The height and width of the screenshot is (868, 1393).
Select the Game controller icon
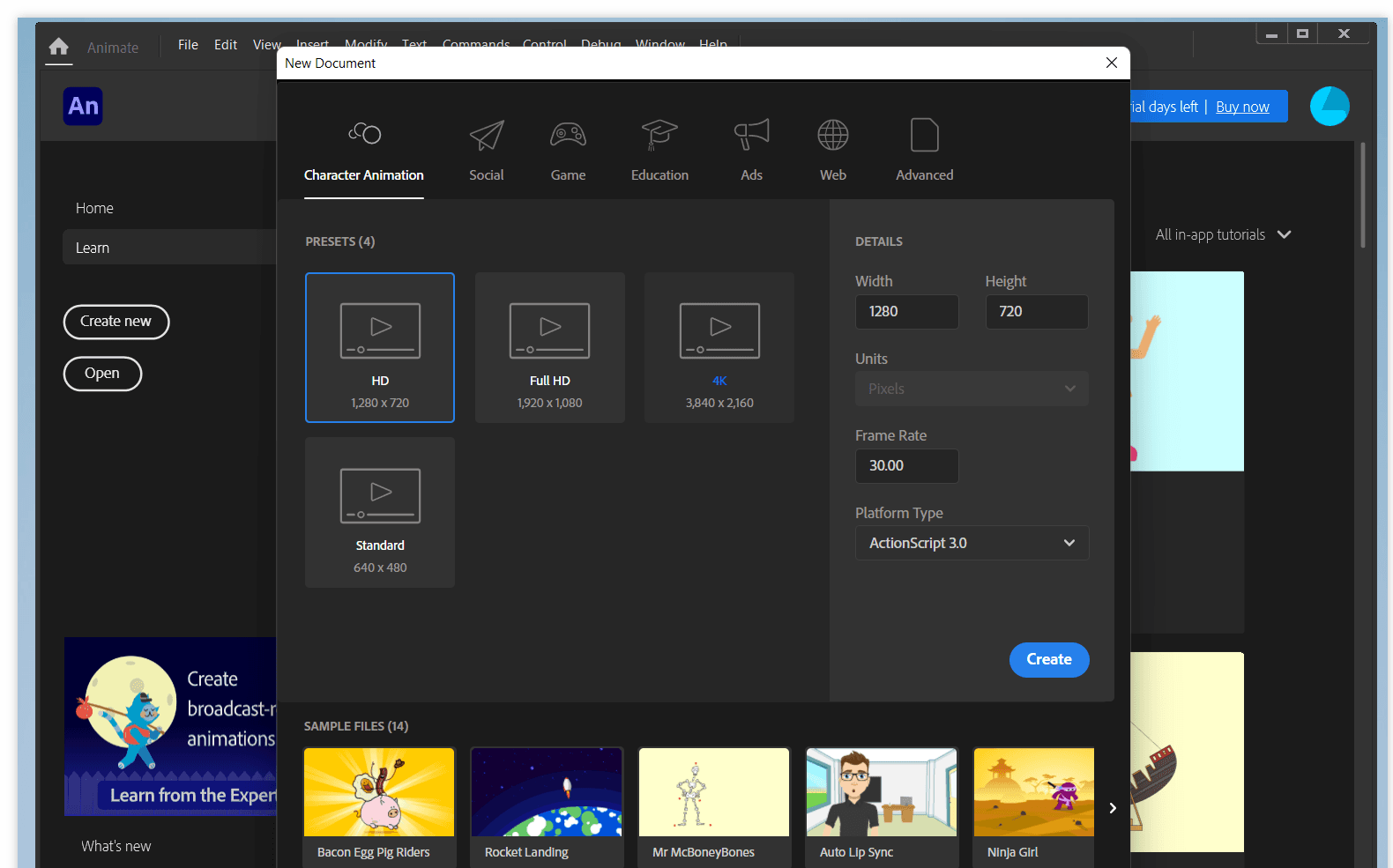tap(568, 136)
